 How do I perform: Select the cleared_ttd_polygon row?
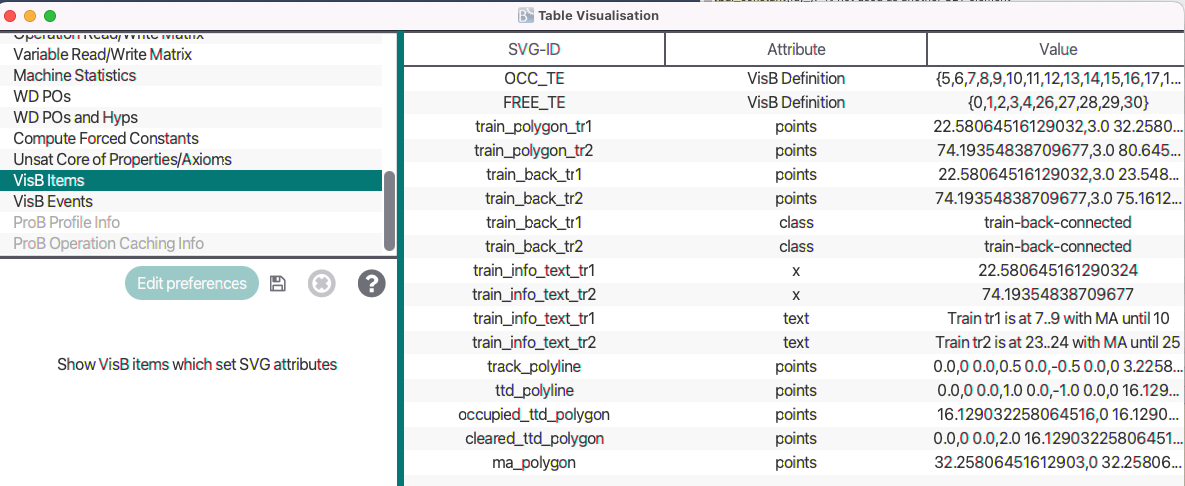(x=534, y=438)
